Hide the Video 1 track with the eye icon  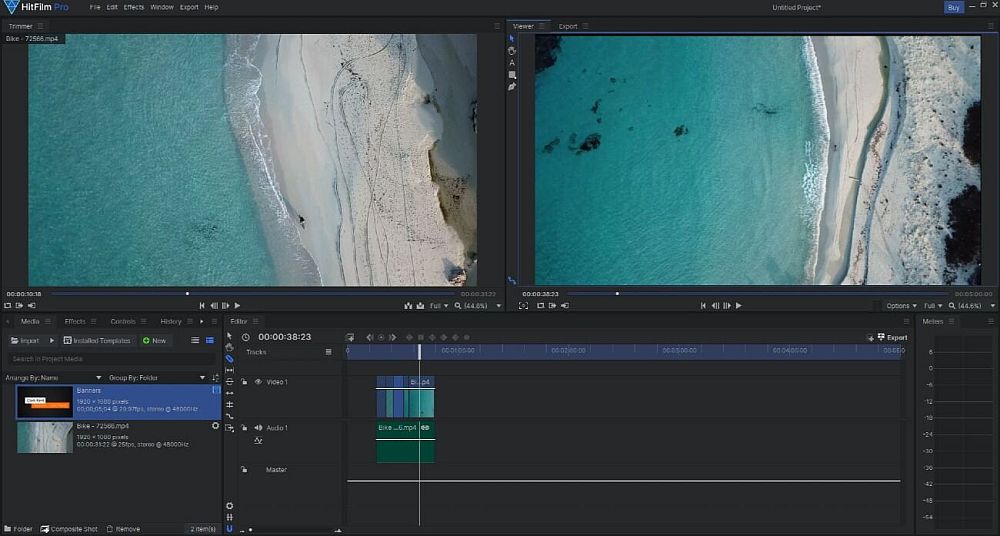(258, 382)
